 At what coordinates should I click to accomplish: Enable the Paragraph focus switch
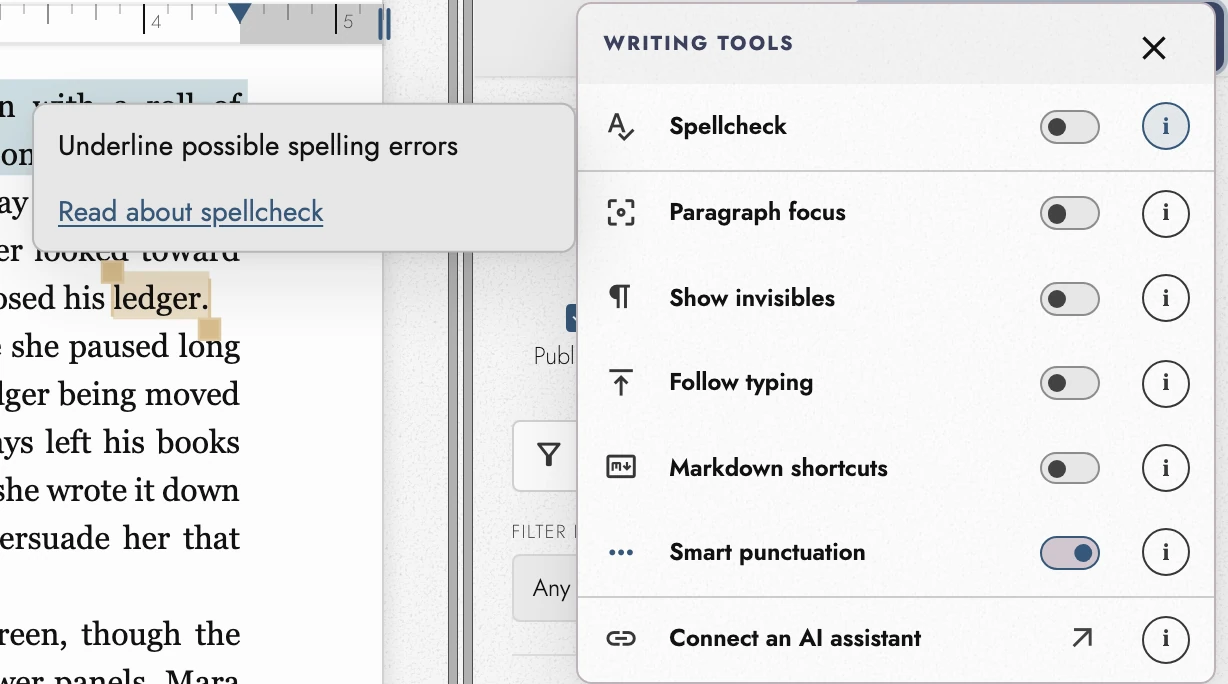click(x=1070, y=213)
